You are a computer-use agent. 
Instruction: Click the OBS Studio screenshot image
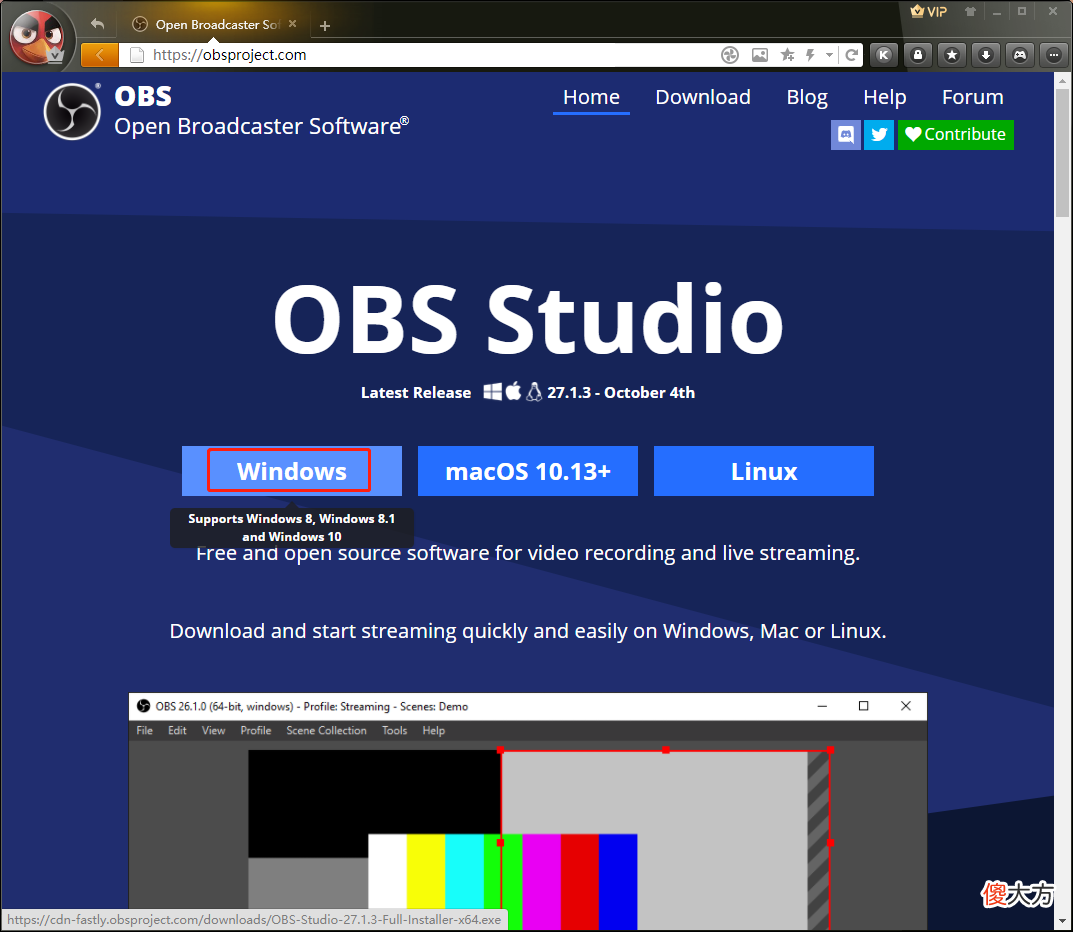click(528, 812)
